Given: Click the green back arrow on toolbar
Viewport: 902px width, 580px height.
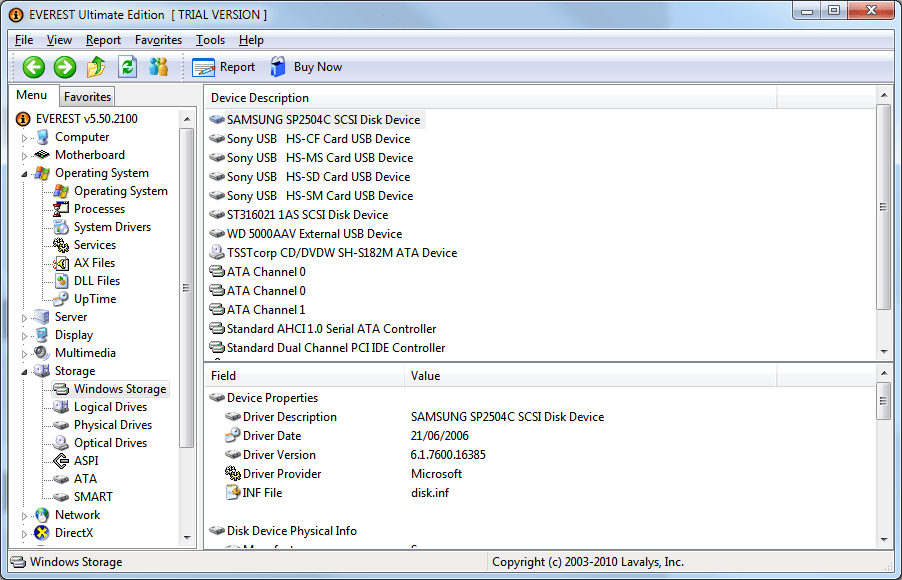Looking at the screenshot, I should point(33,66).
